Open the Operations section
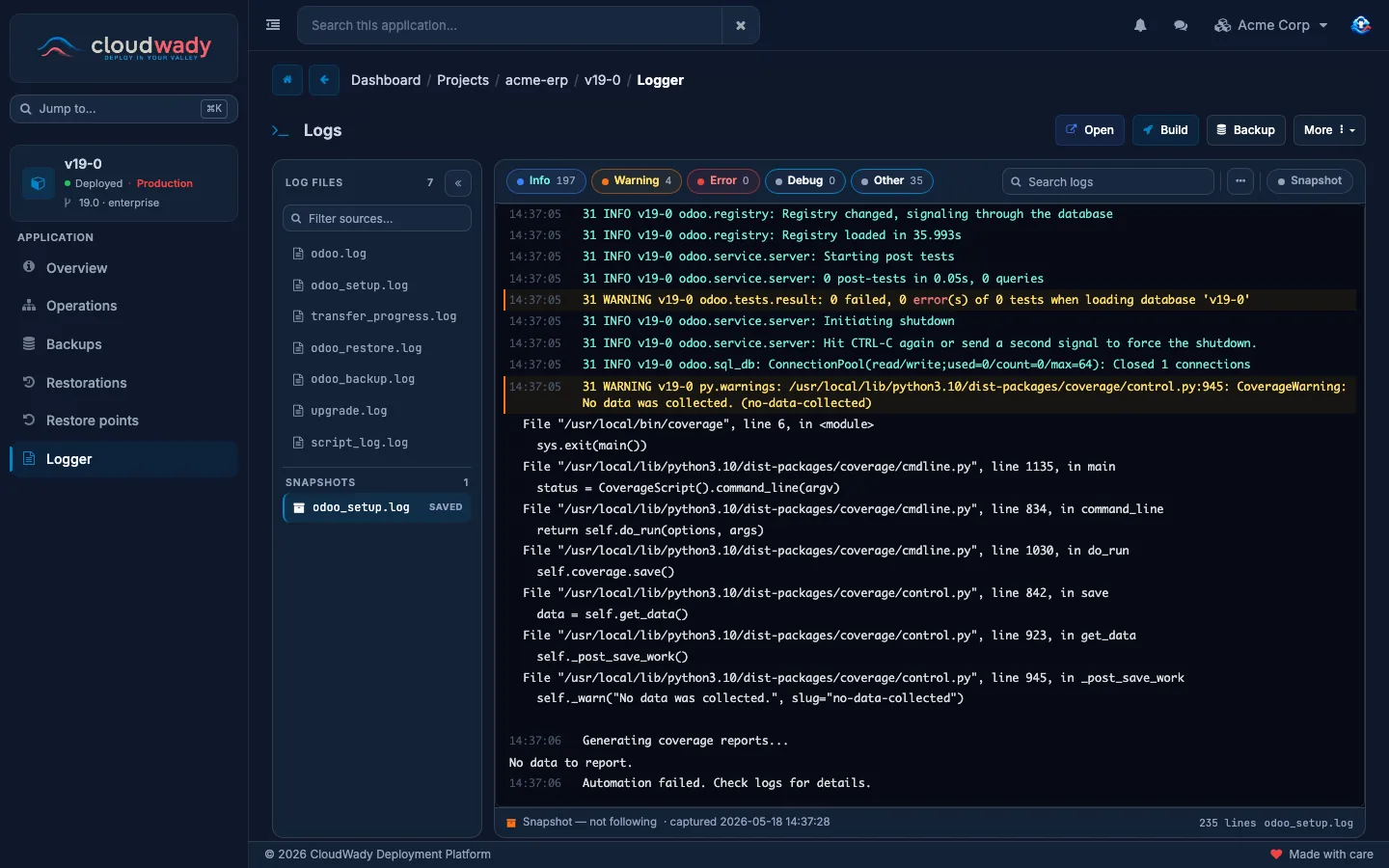 [123, 306]
